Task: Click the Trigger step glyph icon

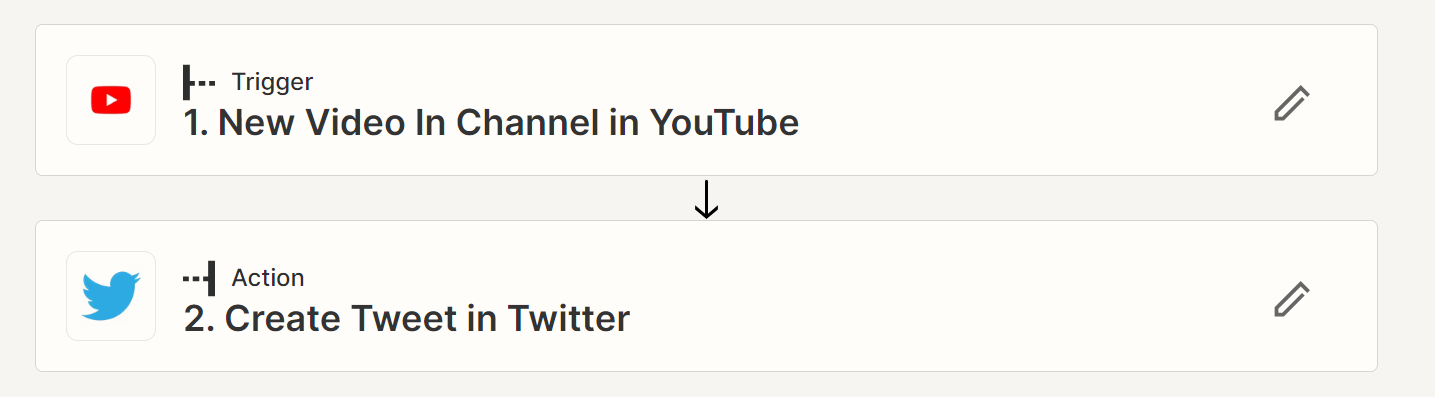Action: click(x=199, y=82)
